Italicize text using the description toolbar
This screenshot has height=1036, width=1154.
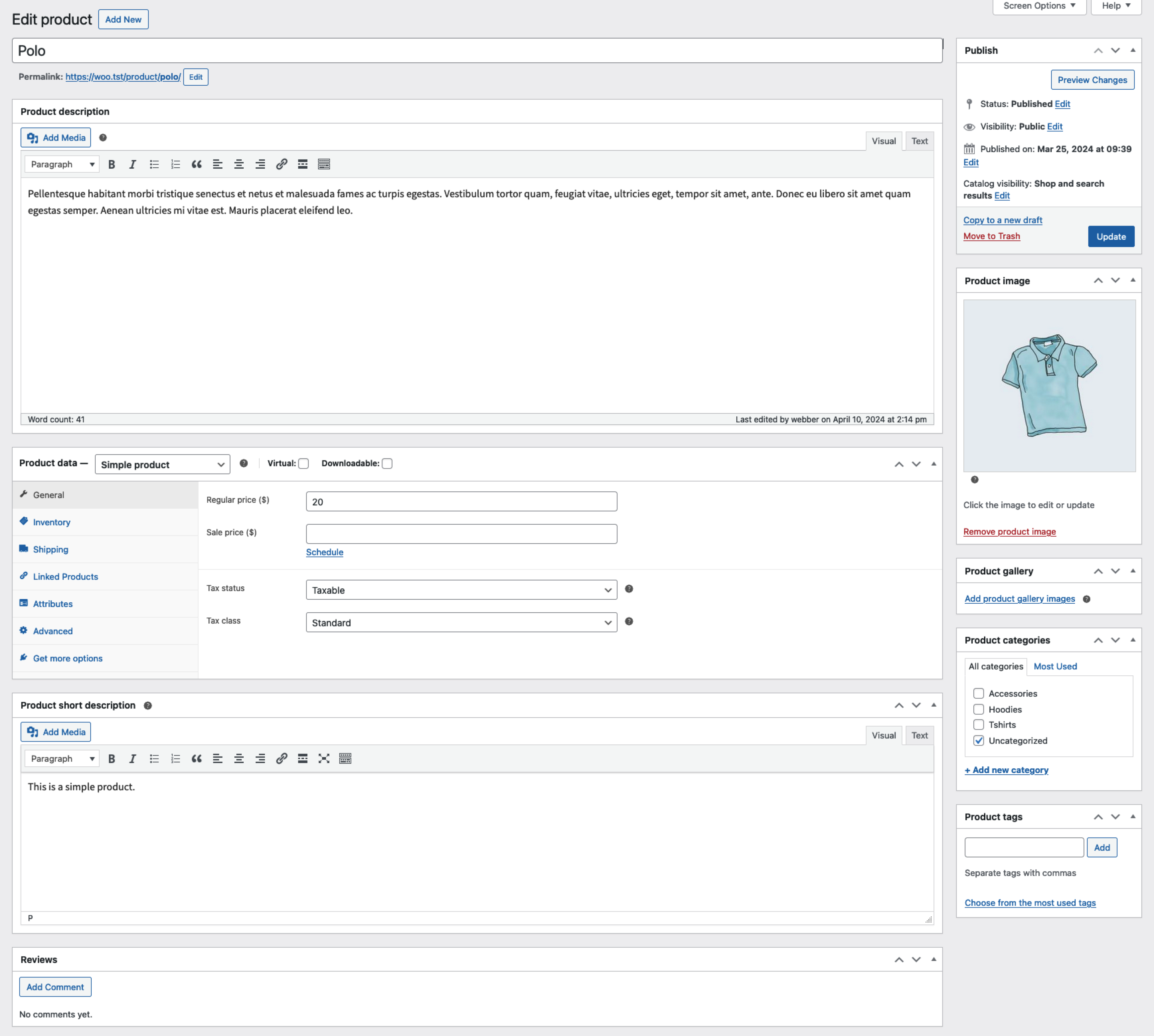click(132, 164)
